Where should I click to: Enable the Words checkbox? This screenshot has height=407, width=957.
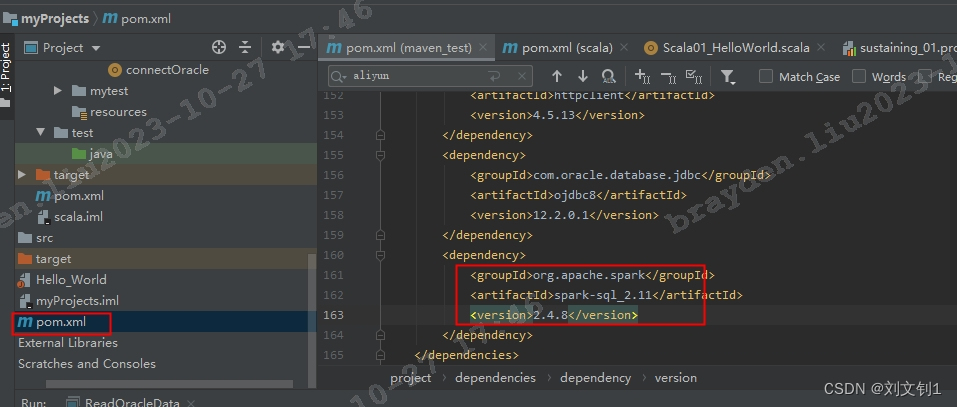[x=859, y=76]
